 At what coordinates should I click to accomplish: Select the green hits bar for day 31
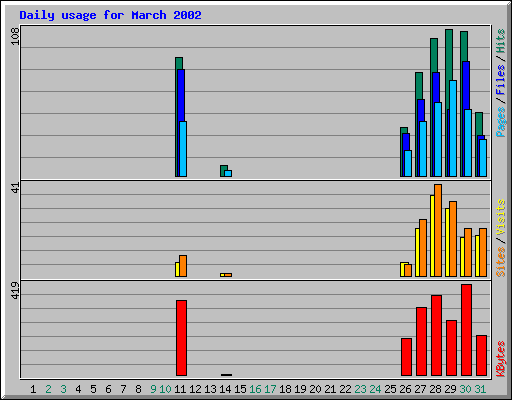tap(479, 123)
